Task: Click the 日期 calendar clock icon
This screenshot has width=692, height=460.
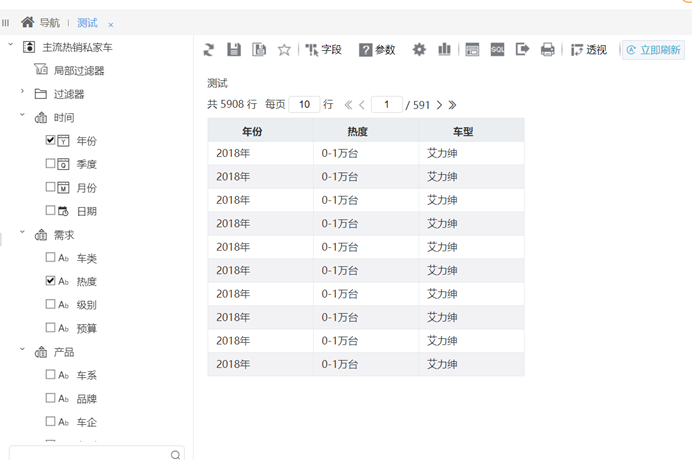Action: pyautogui.click(x=64, y=211)
